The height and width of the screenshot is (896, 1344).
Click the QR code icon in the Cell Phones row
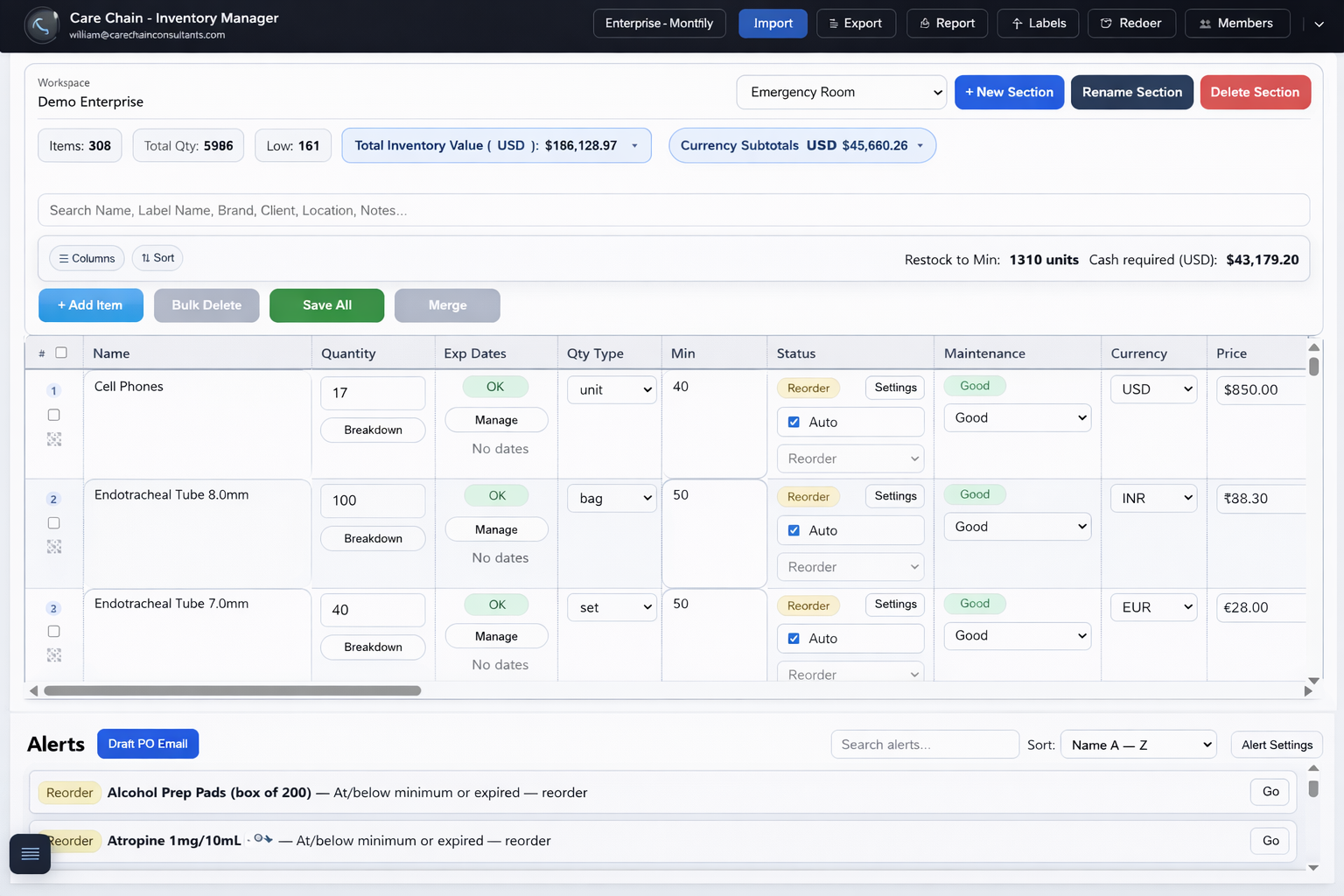[x=53, y=439]
